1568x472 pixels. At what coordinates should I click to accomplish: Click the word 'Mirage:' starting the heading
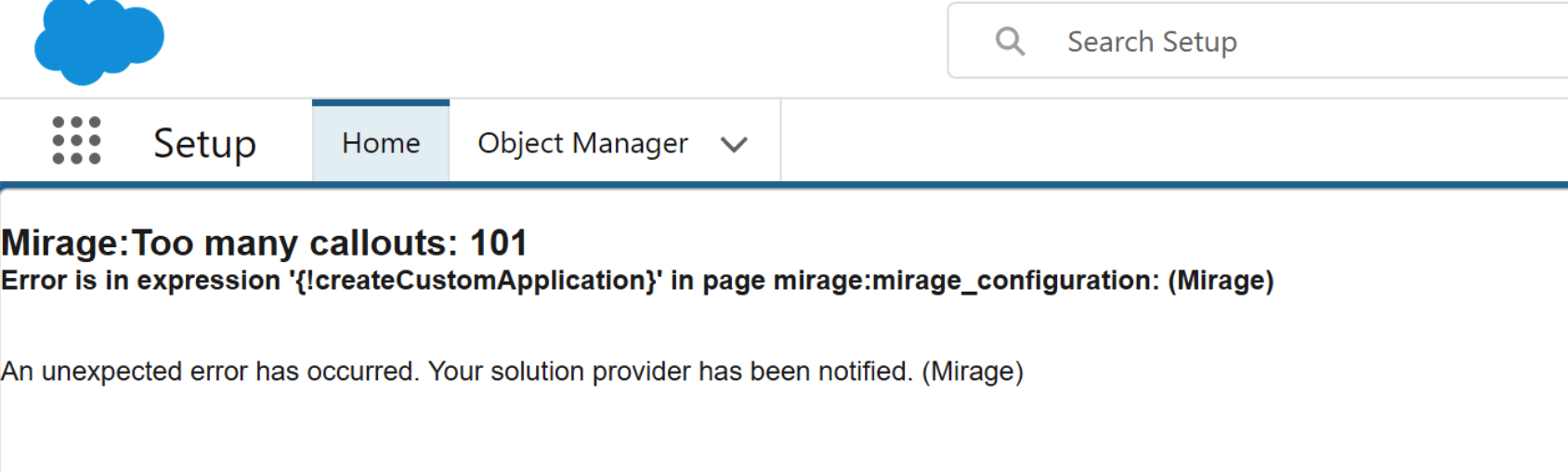[65, 243]
